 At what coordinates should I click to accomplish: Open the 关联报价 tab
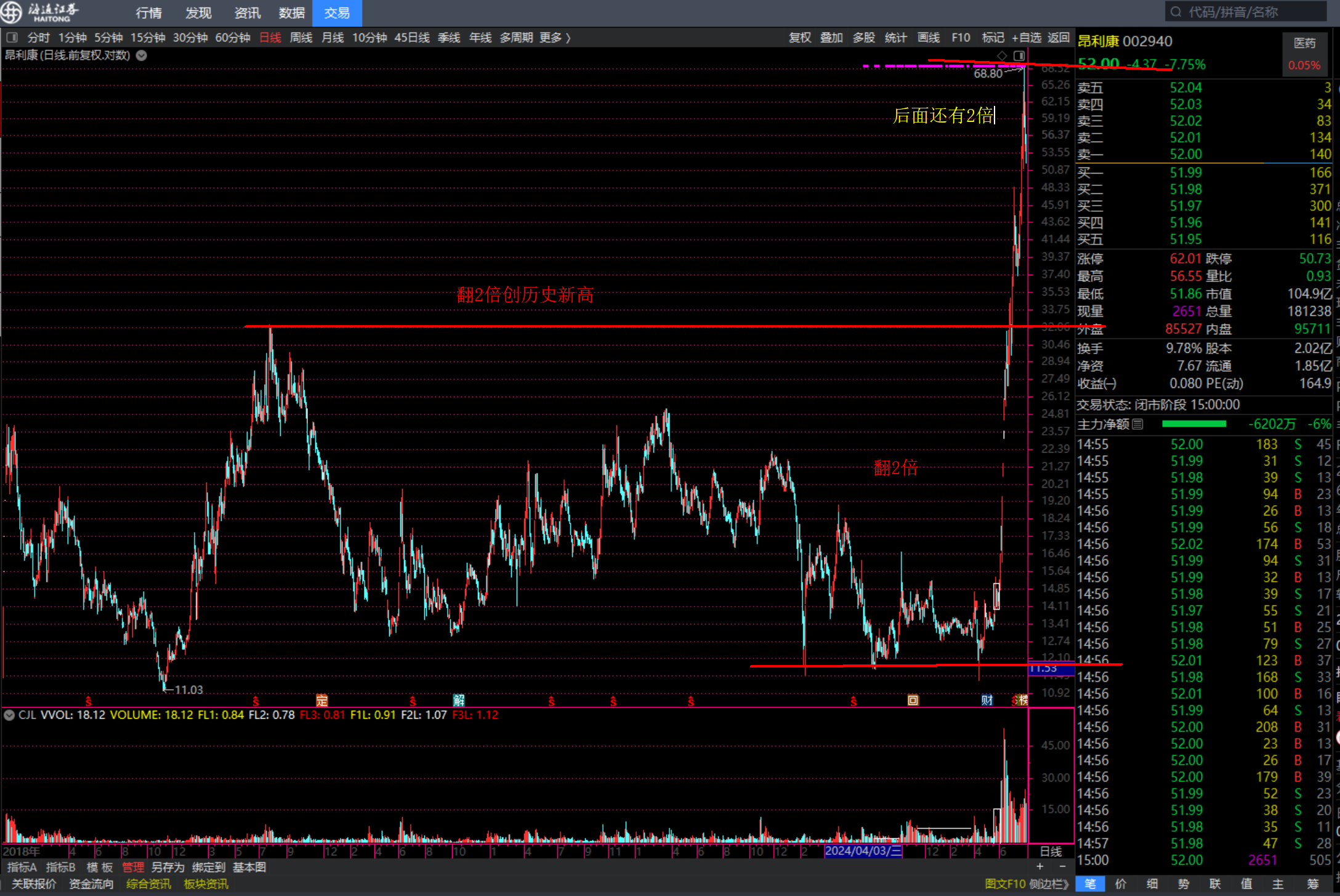click(x=34, y=884)
